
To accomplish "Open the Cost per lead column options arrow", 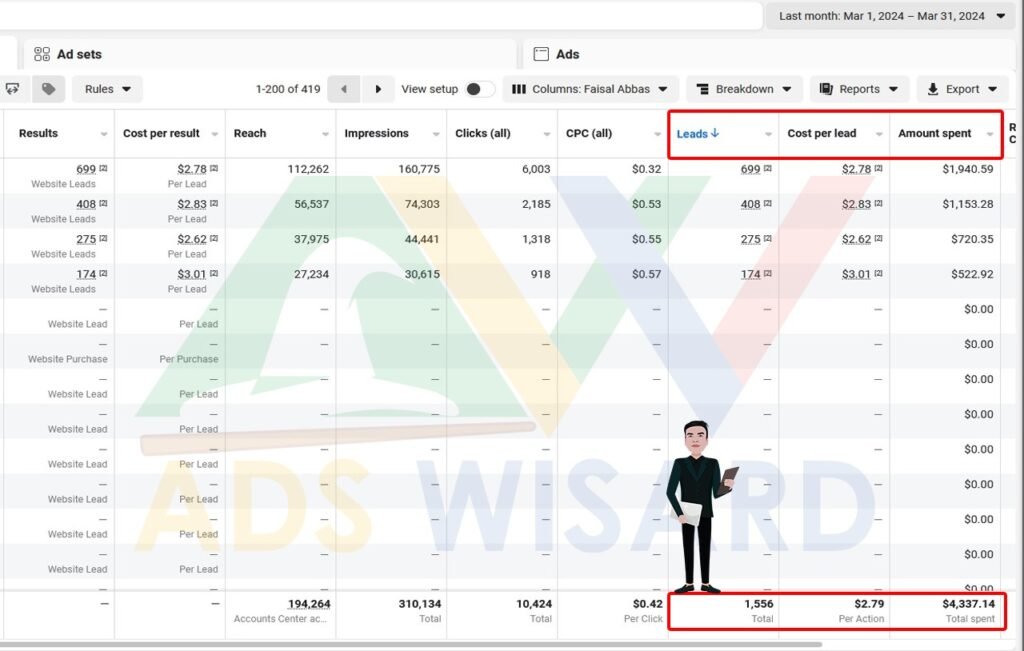I will pyautogui.click(x=879, y=134).
